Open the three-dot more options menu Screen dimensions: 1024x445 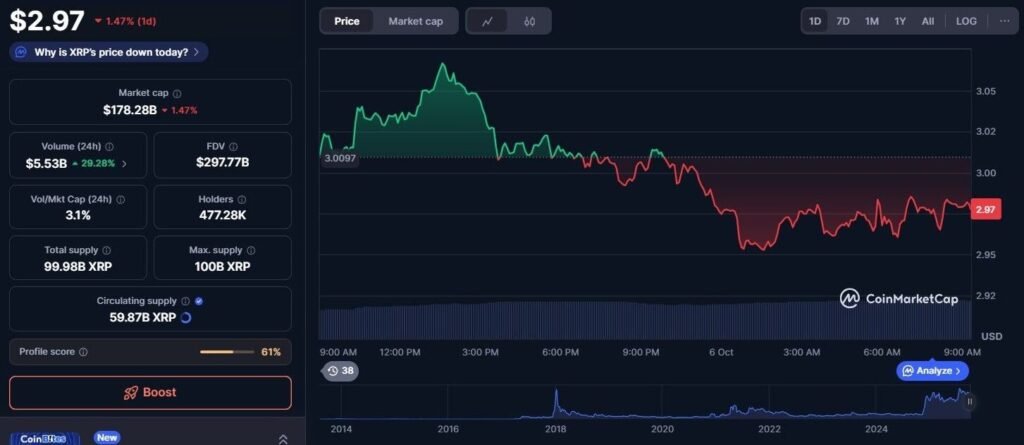1004,21
